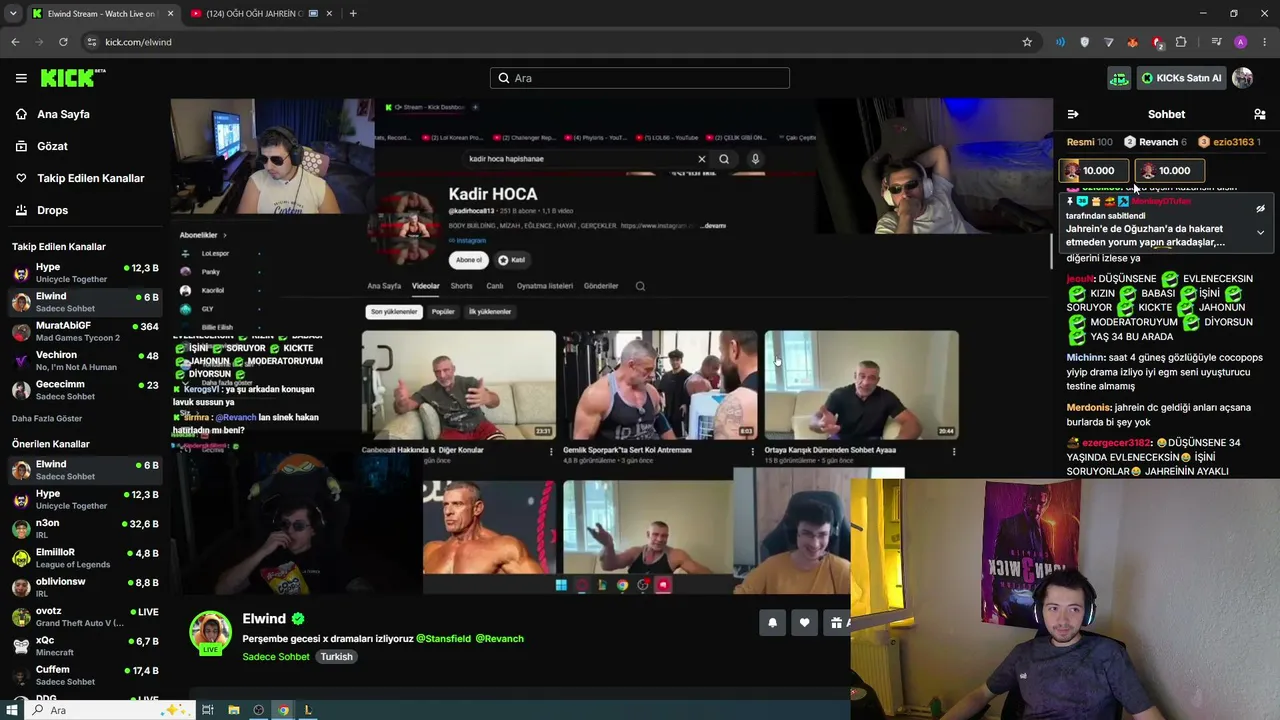Open chat user list icon
Viewport: 1280px width, 720px height.
pos(1260,114)
